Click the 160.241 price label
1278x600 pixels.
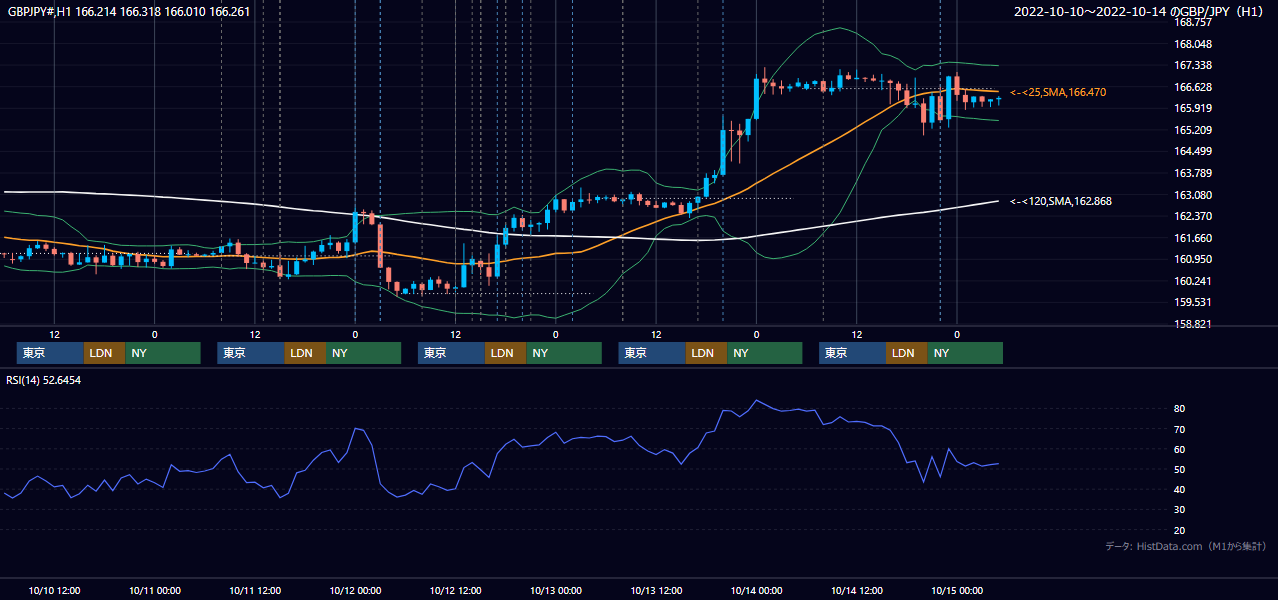click(1192, 281)
